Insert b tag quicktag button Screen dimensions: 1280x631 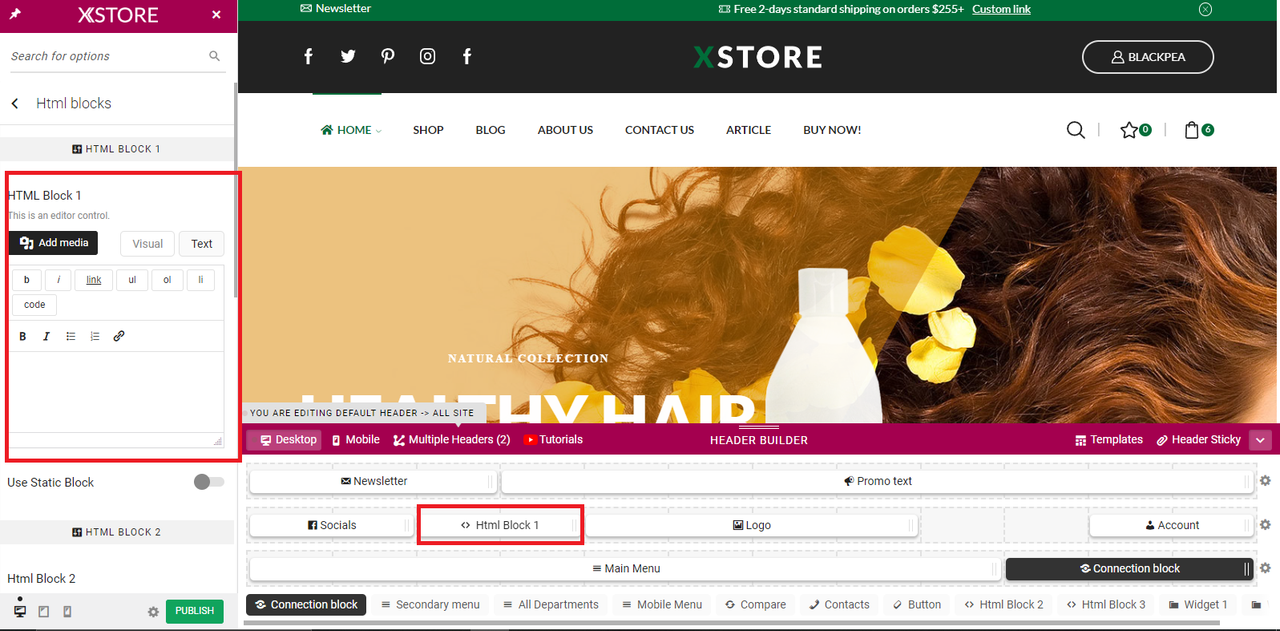click(26, 280)
